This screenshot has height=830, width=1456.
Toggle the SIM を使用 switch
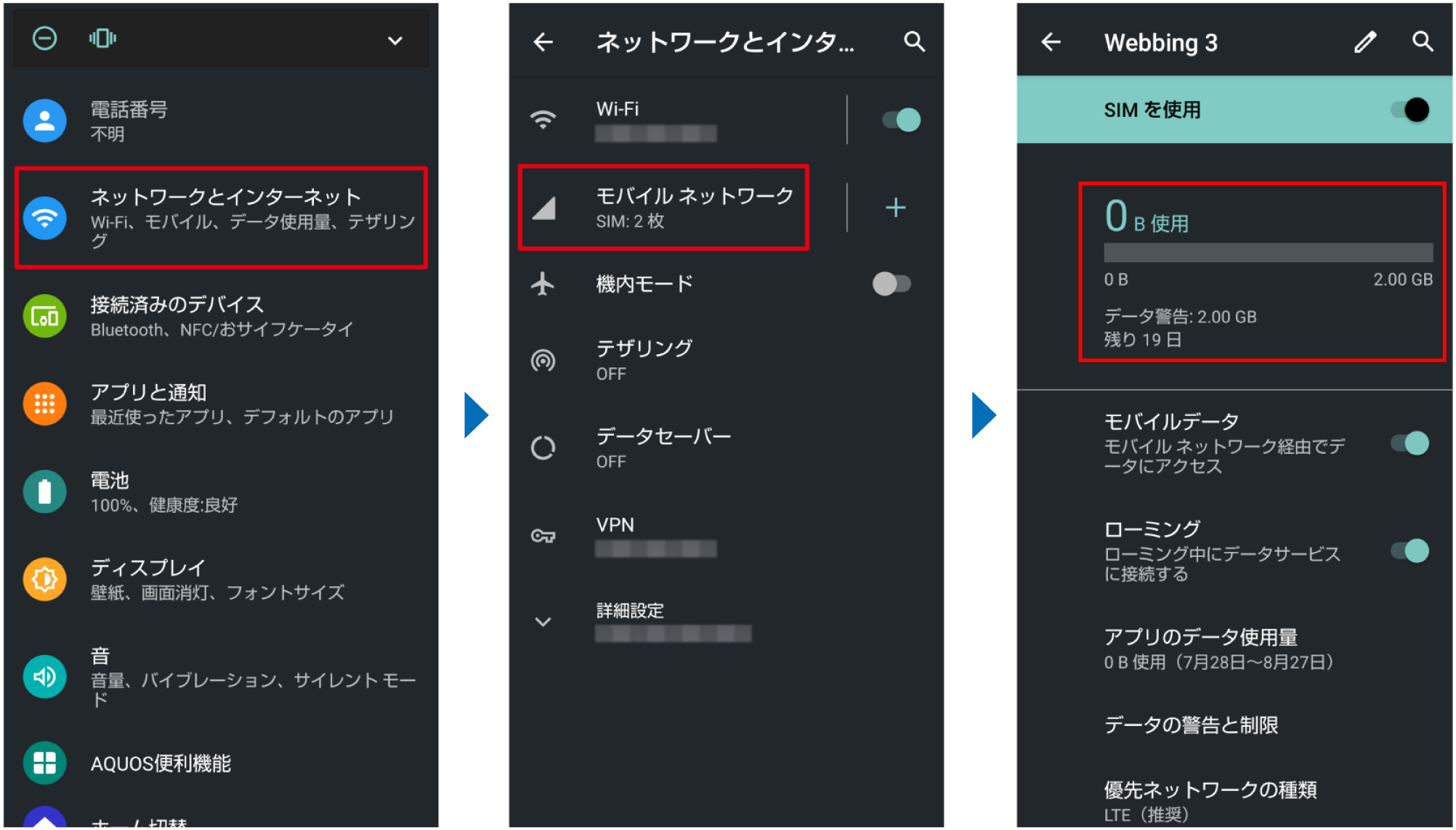tap(1410, 110)
